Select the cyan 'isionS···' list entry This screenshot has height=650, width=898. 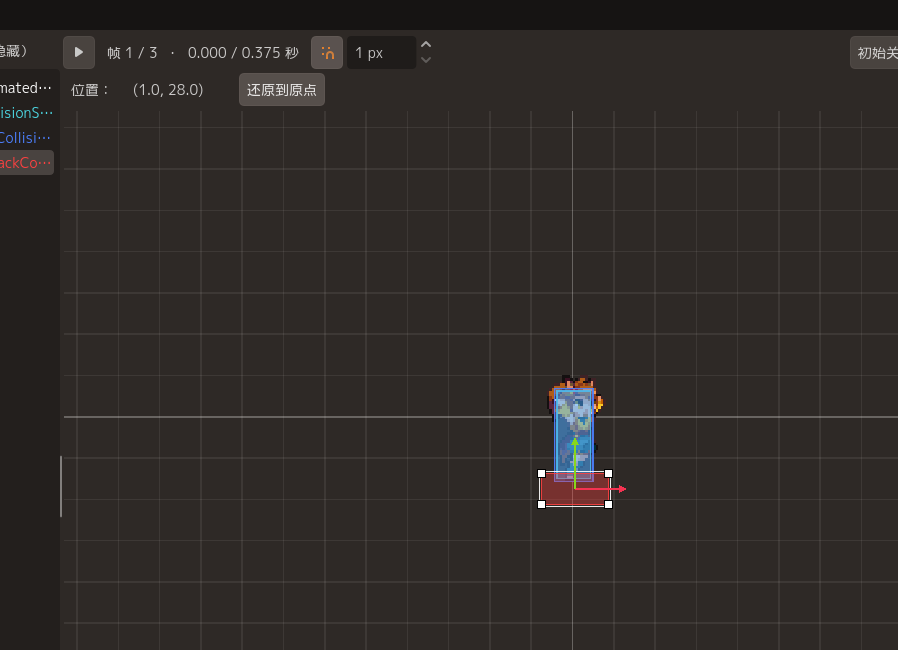[26, 113]
